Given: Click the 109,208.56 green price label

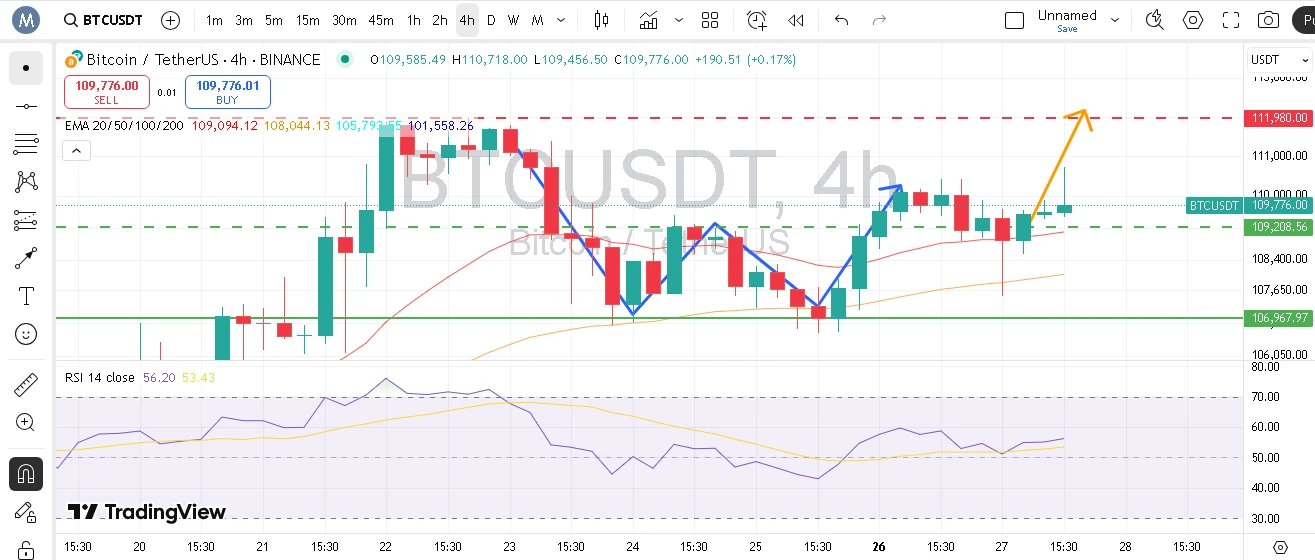Looking at the screenshot, I should 1279,227.
